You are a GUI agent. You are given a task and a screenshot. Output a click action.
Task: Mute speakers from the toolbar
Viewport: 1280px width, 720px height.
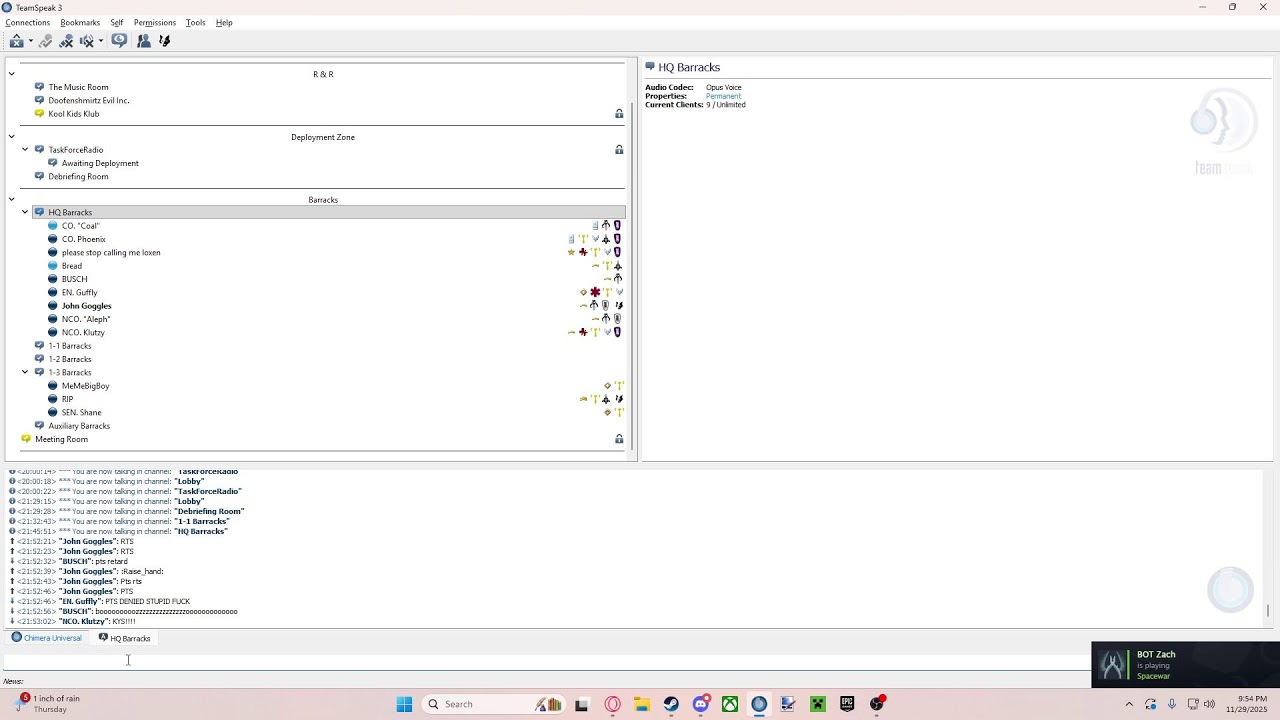pyautogui.click(x=87, y=41)
